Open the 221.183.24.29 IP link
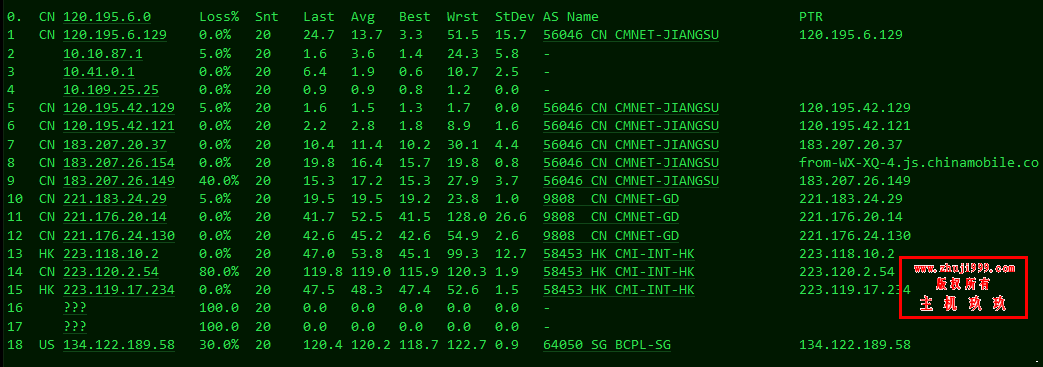The image size is (1043, 367). [115, 198]
